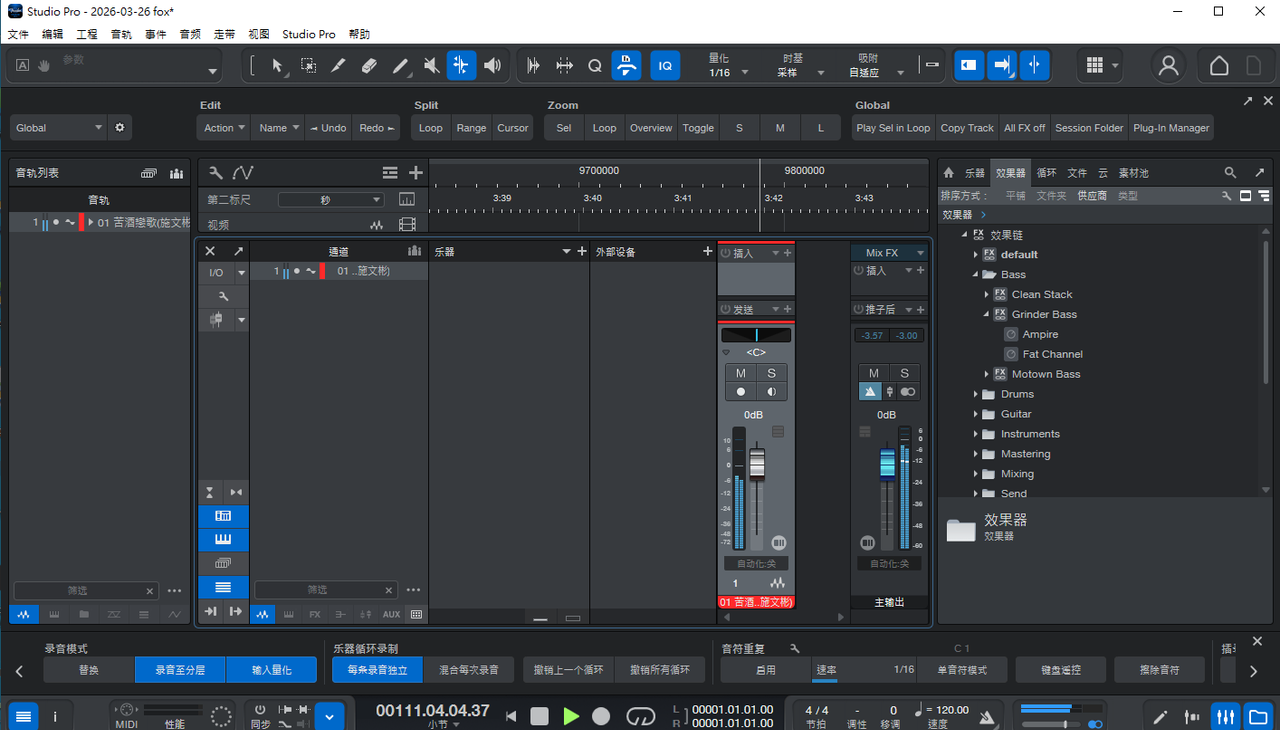The image size is (1280, 730).
Task: Expand the Drums folder
Action: [x=976, y=394]
